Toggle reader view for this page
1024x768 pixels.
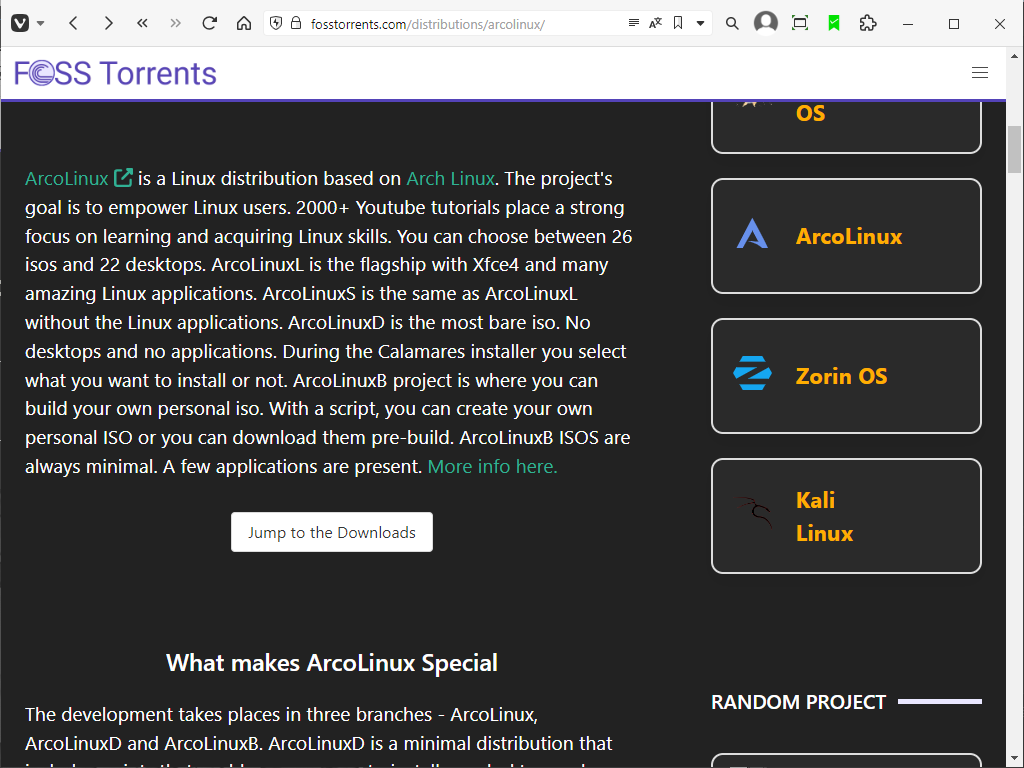[x=633, y=23]
